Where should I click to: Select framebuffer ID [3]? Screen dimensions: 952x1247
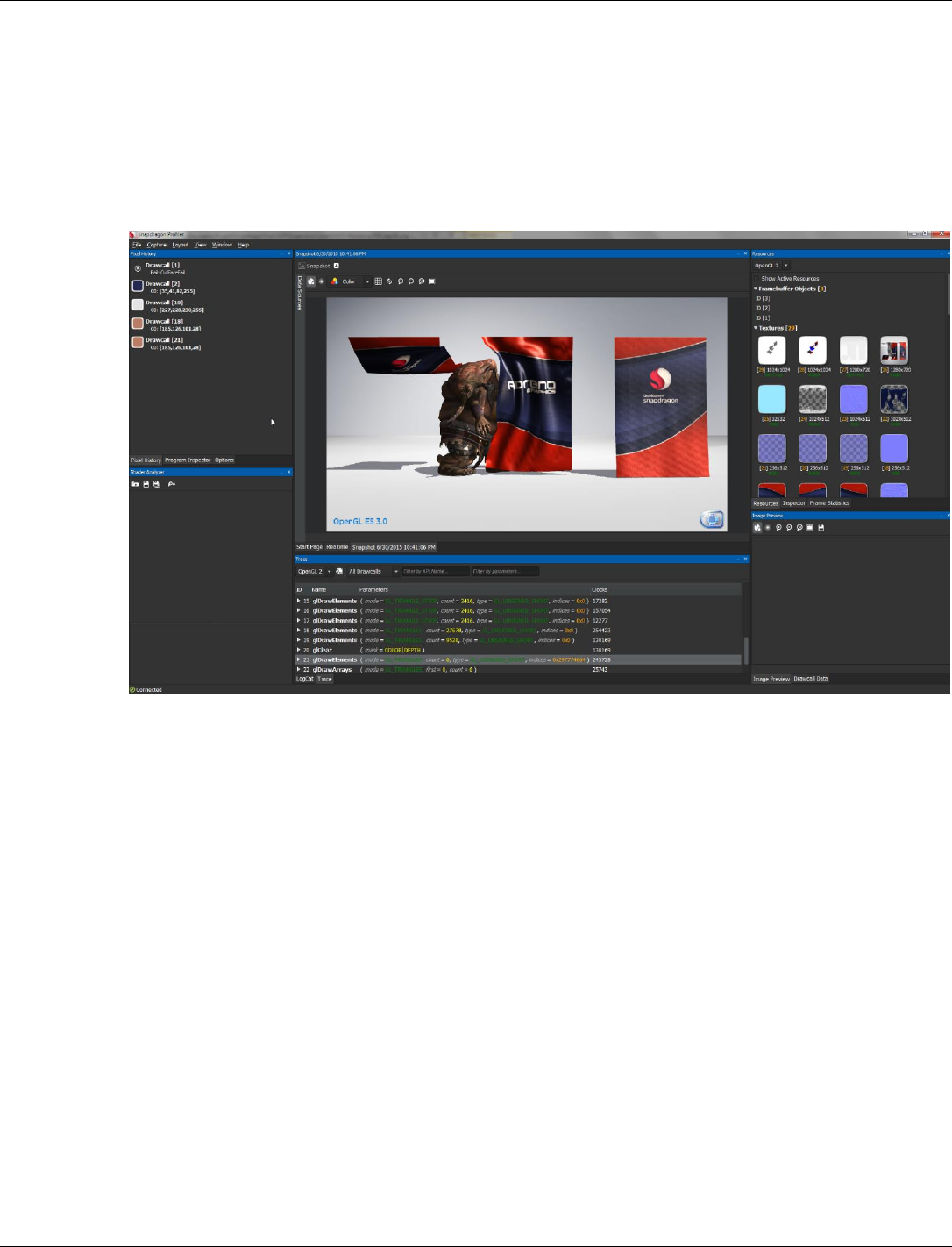click(763, 298)
